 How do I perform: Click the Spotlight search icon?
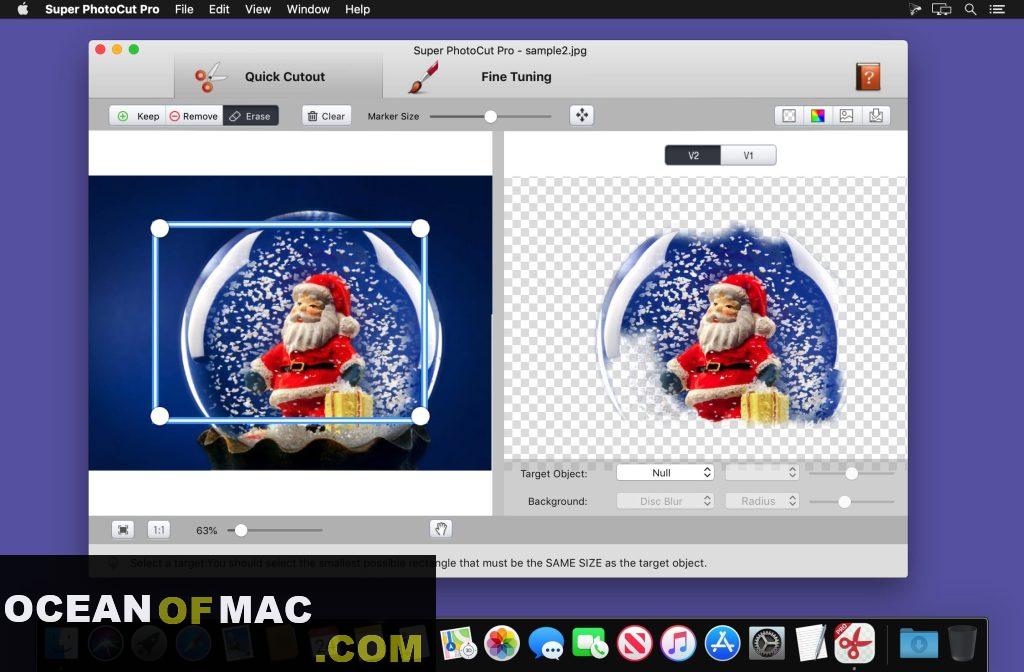970,9
